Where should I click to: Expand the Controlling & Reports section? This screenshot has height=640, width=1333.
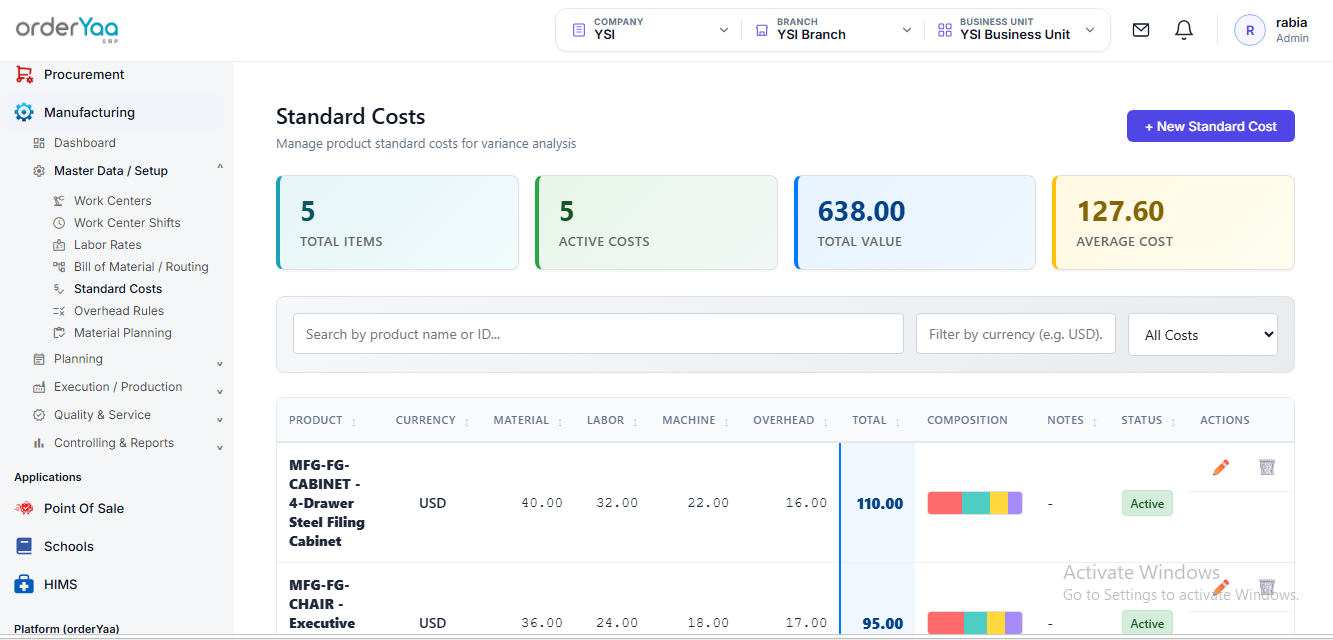tap(220, 448)
